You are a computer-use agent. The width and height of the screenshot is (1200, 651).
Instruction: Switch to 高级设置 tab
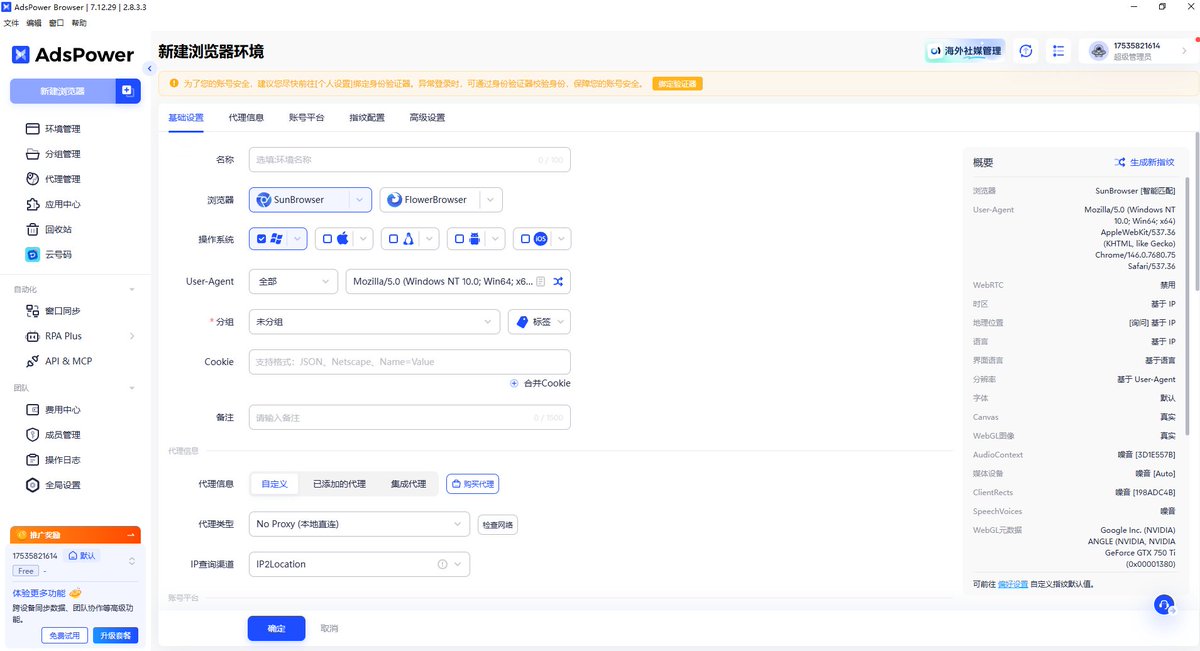(427, 118)
